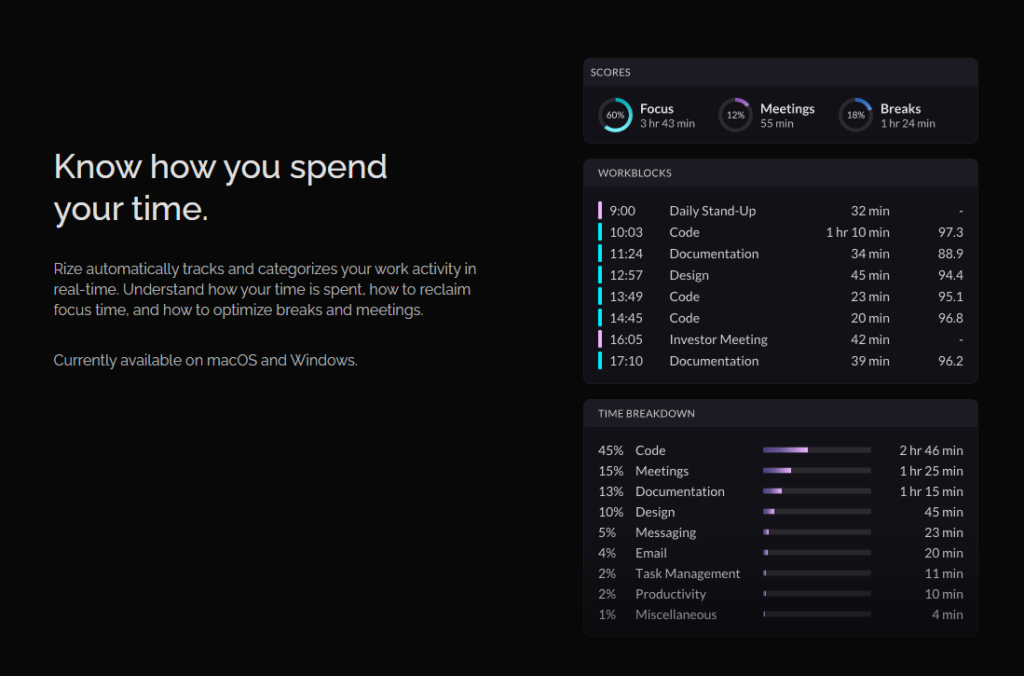Viewport: 1024px width, 676px height.
Task: Click the Code progress bar in Time Breakdown
Action: pyautogui.click(x=817, y=450)
